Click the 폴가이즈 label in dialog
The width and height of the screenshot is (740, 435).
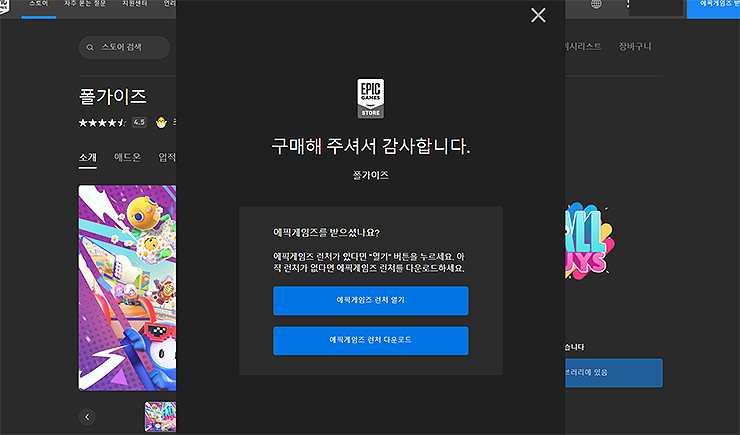click(370, 175)
